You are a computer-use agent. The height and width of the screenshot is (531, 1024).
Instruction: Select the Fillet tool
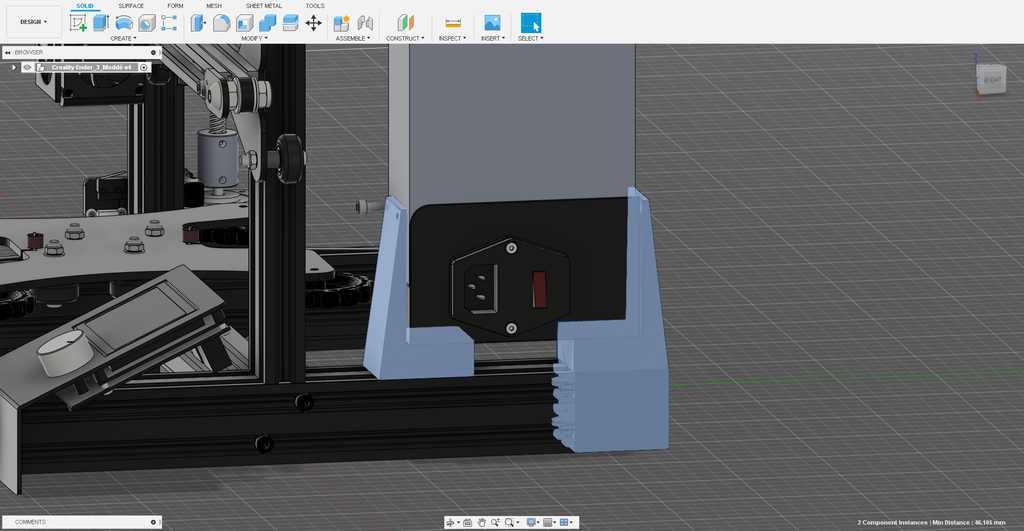(x=221, y=22)
